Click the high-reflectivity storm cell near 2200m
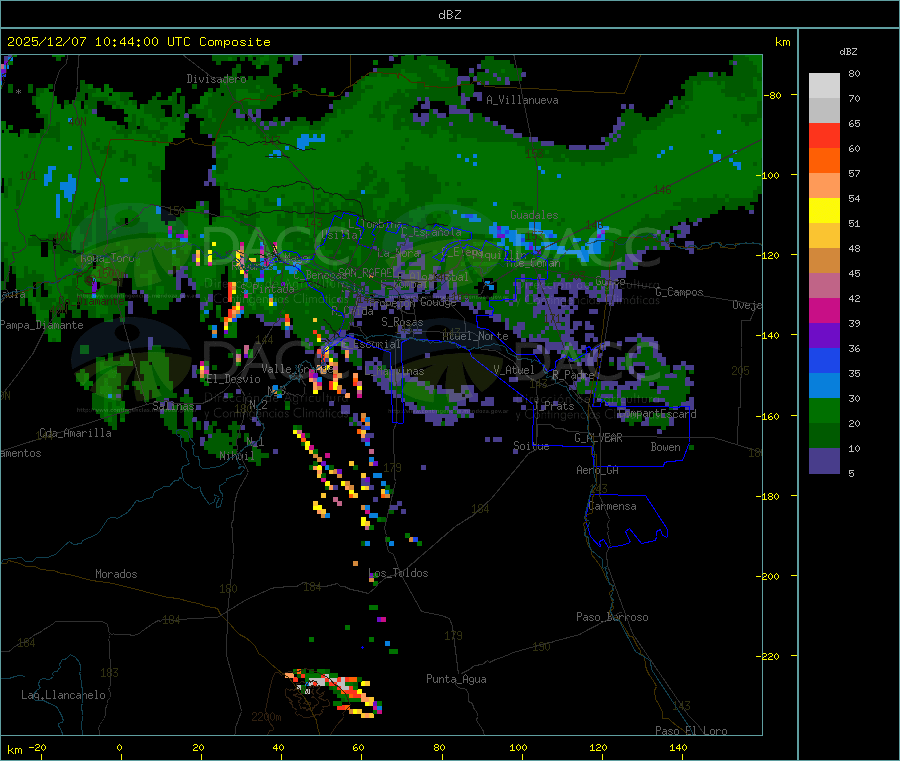This screenshot has height=761, width=900. pyautogui.click(x=334, y=692)
